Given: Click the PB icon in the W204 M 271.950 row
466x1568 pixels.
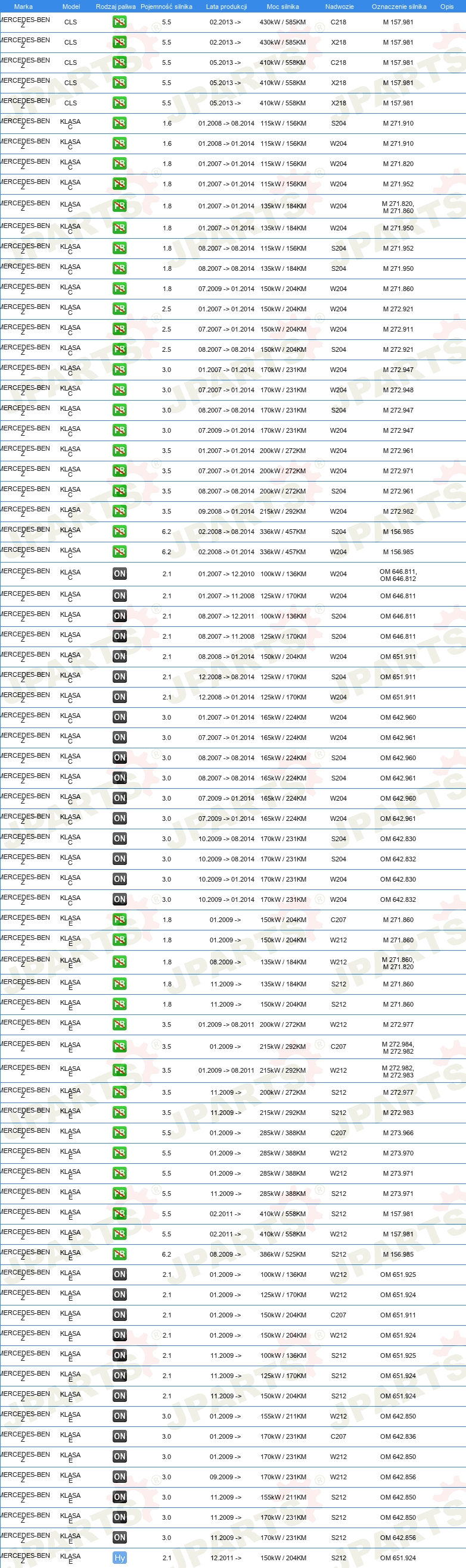Looking at the screenshot, I should point(119,228).
